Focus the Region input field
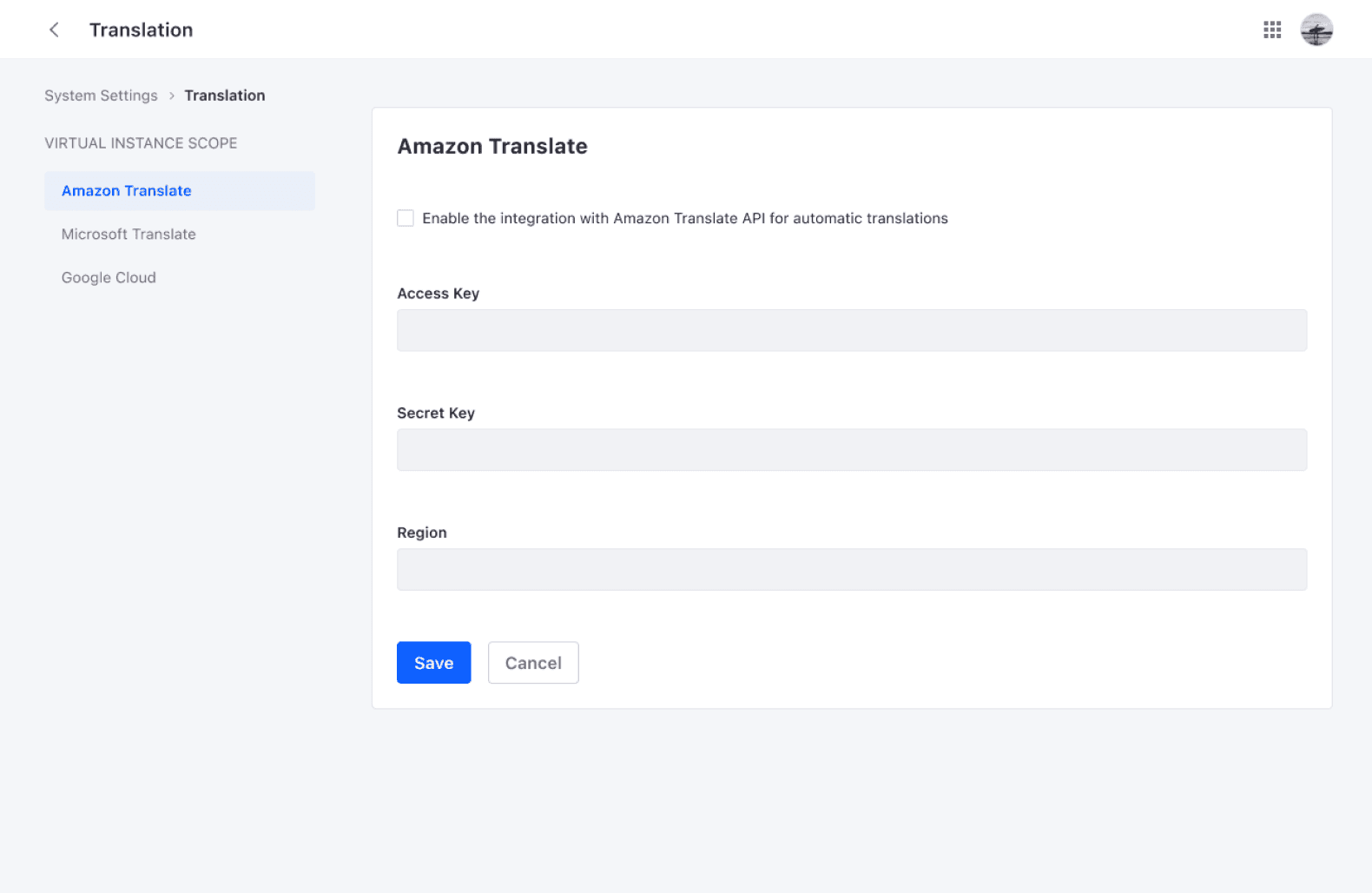 851,570
